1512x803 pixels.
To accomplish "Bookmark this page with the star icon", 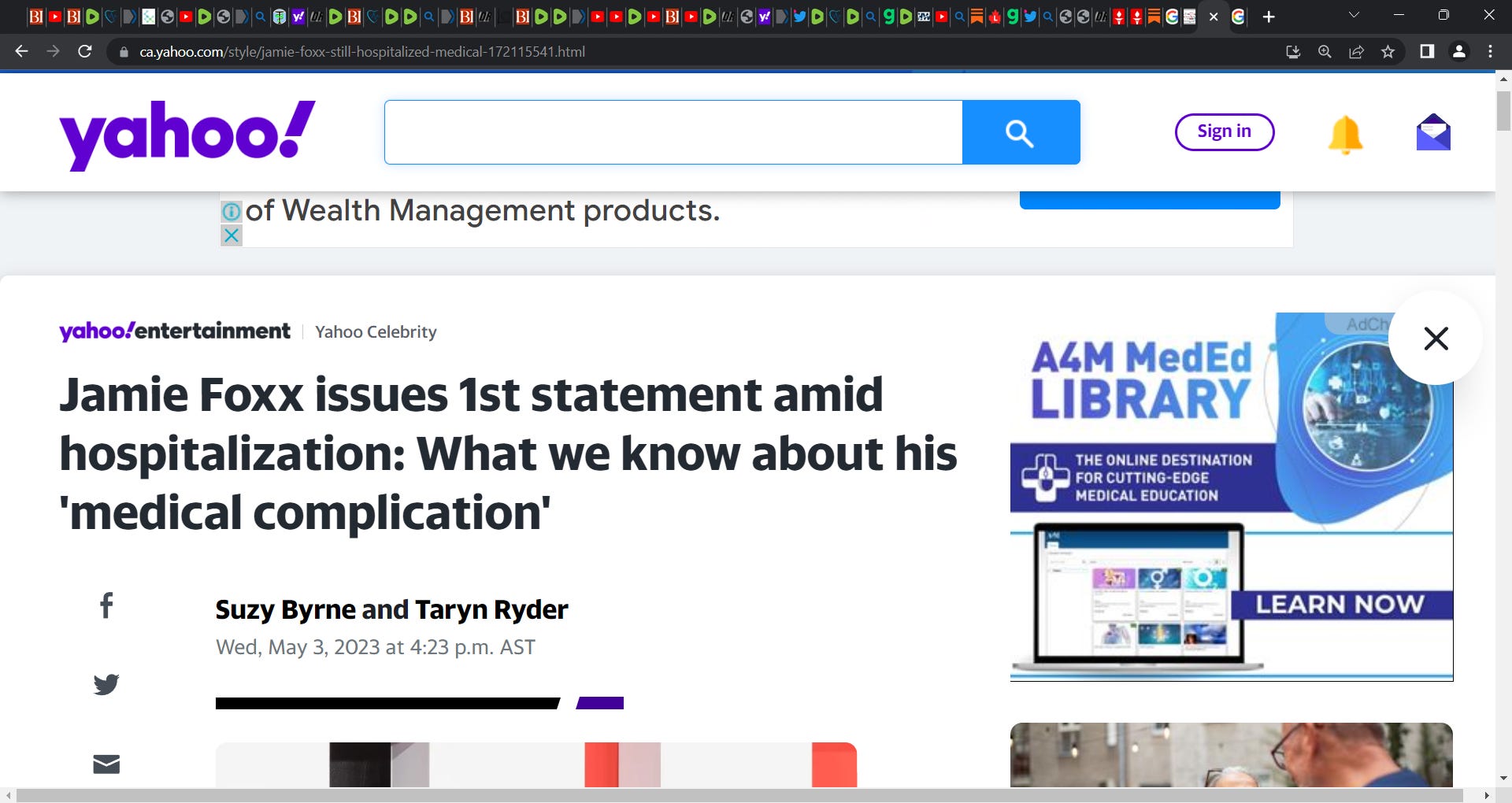I will pyautogui.click(x=1388, y=51).
